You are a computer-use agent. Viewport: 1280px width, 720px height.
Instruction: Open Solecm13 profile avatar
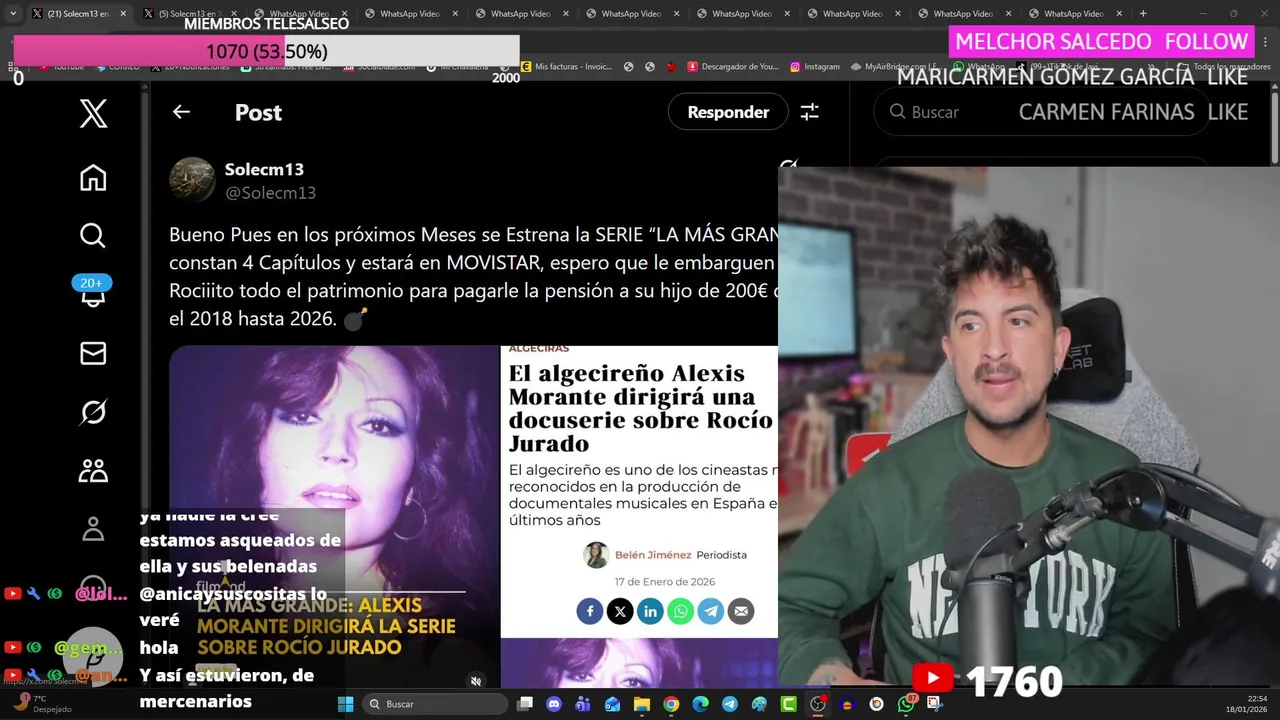(x=192, y=180)
